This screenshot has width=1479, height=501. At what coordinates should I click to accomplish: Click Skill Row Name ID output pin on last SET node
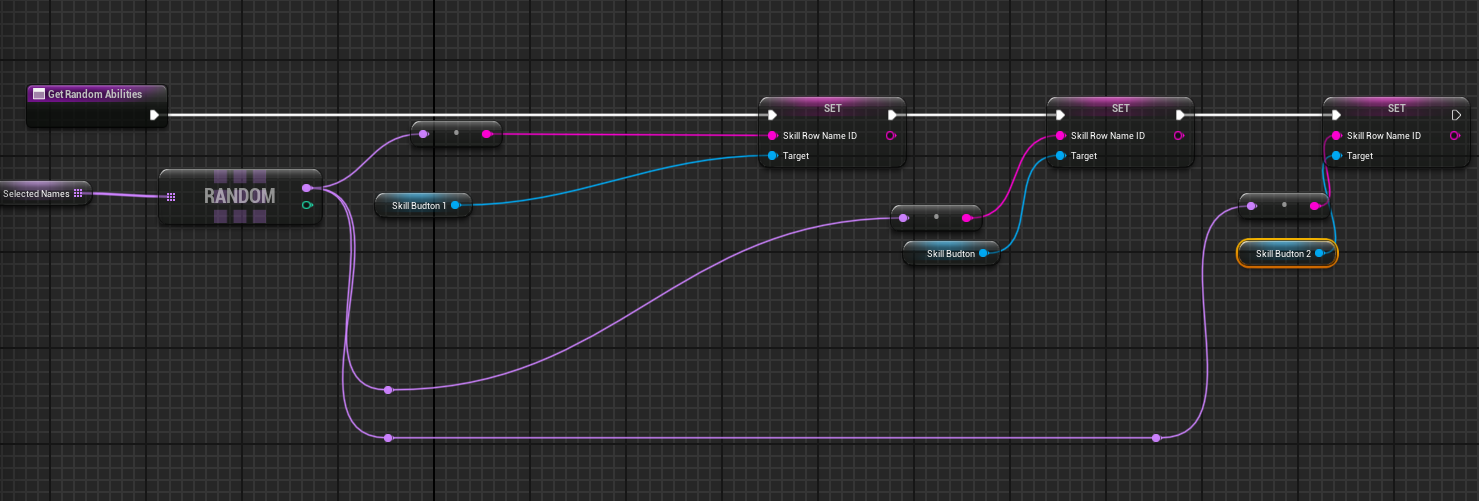1455,135
